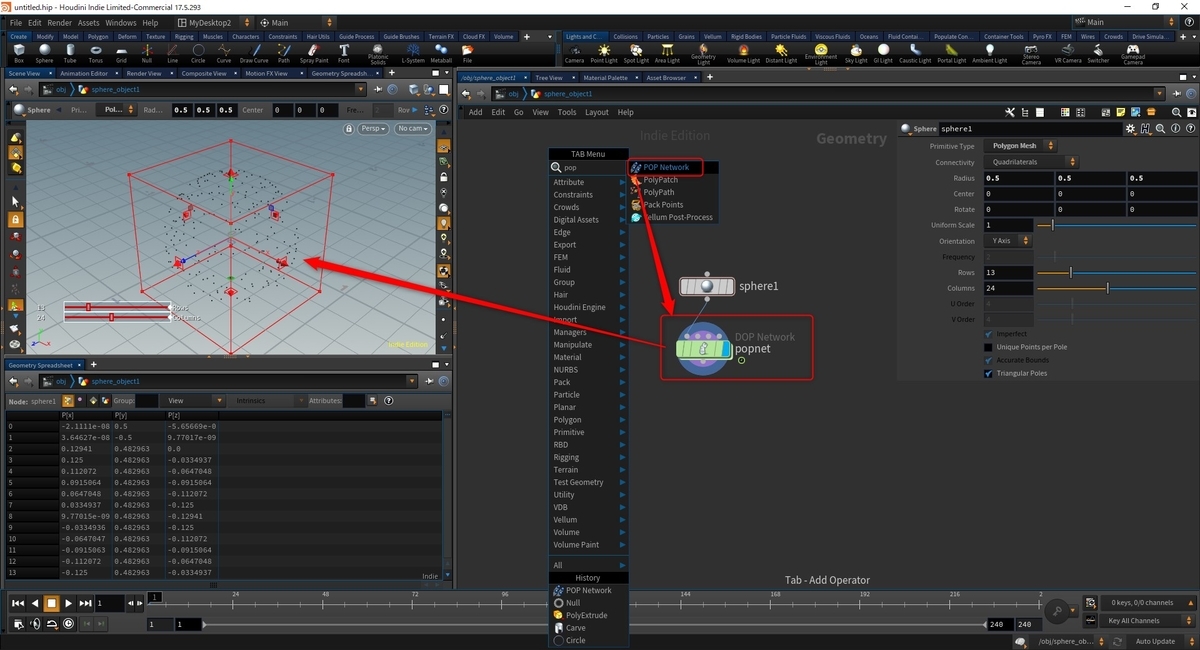
Task: Open the Primitive Type dropdown showing Polygon Mesh
Action: (1018, 145)
